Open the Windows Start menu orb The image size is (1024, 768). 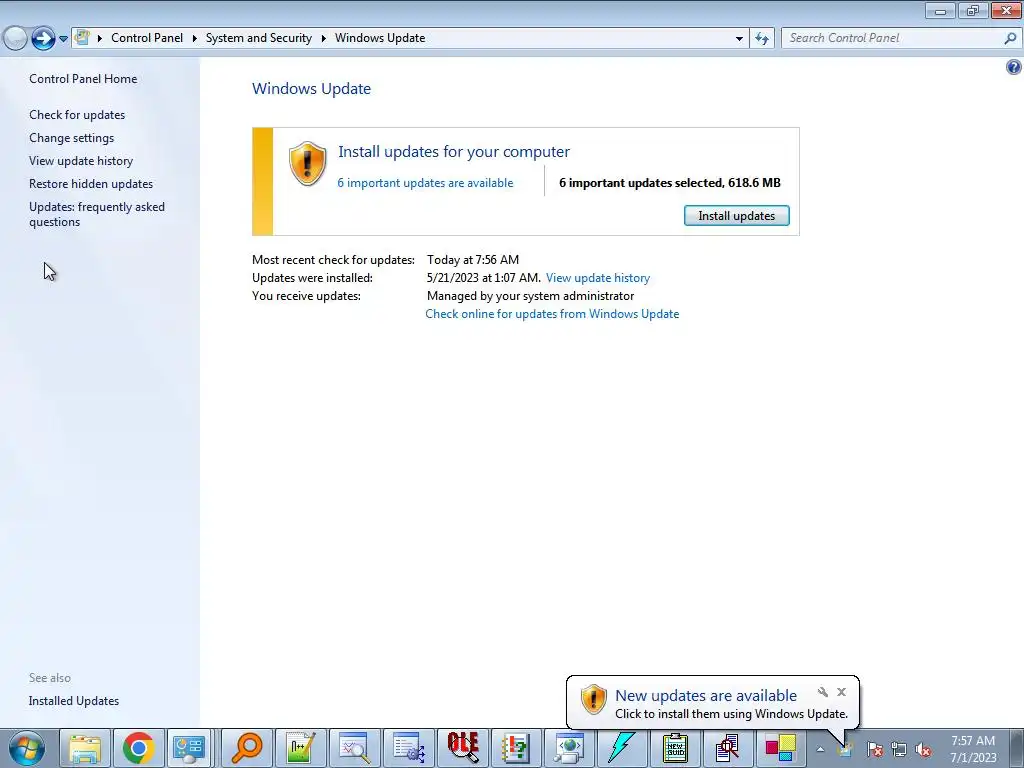click(x=27, y=748)
